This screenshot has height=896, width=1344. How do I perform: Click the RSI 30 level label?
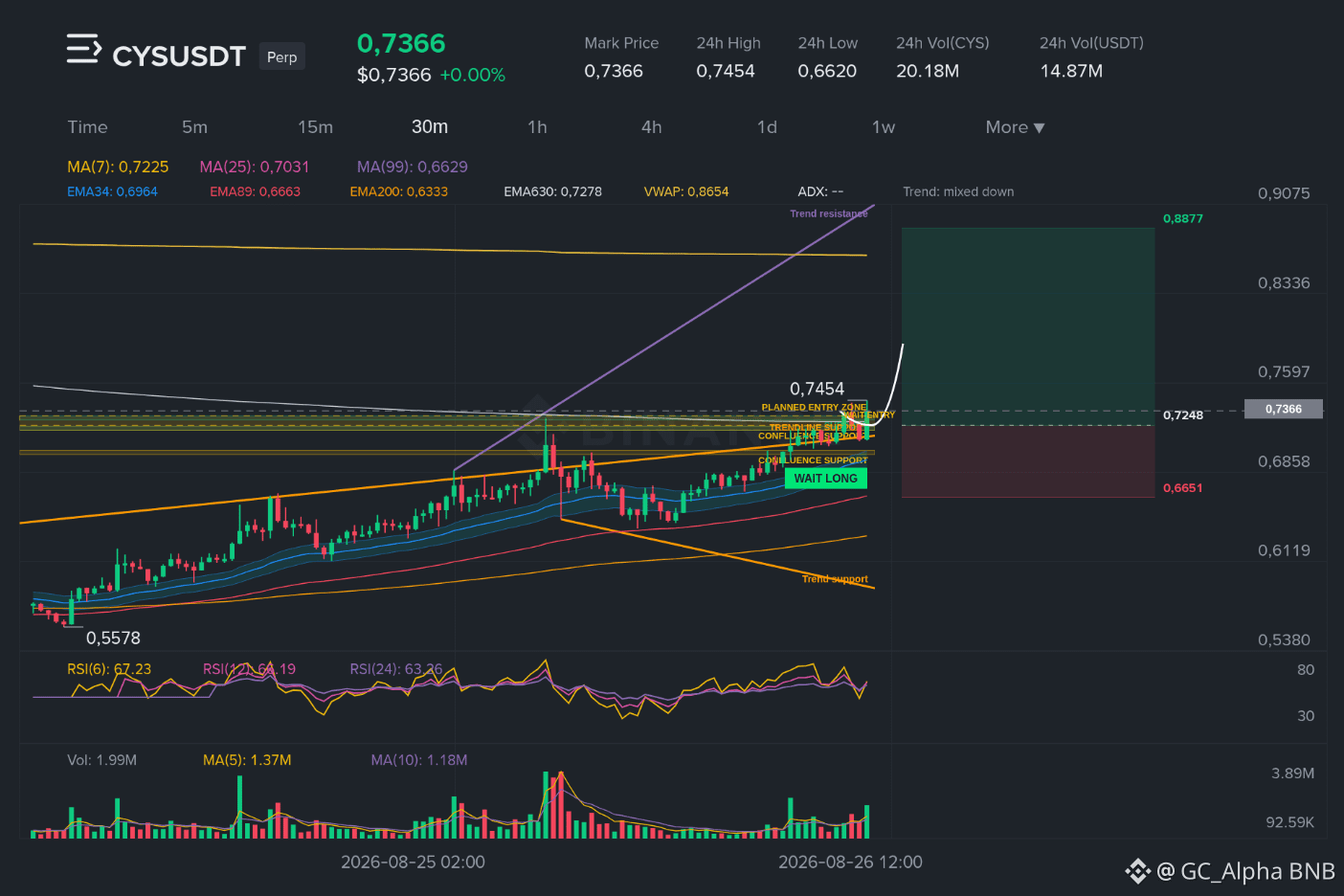1306,716
